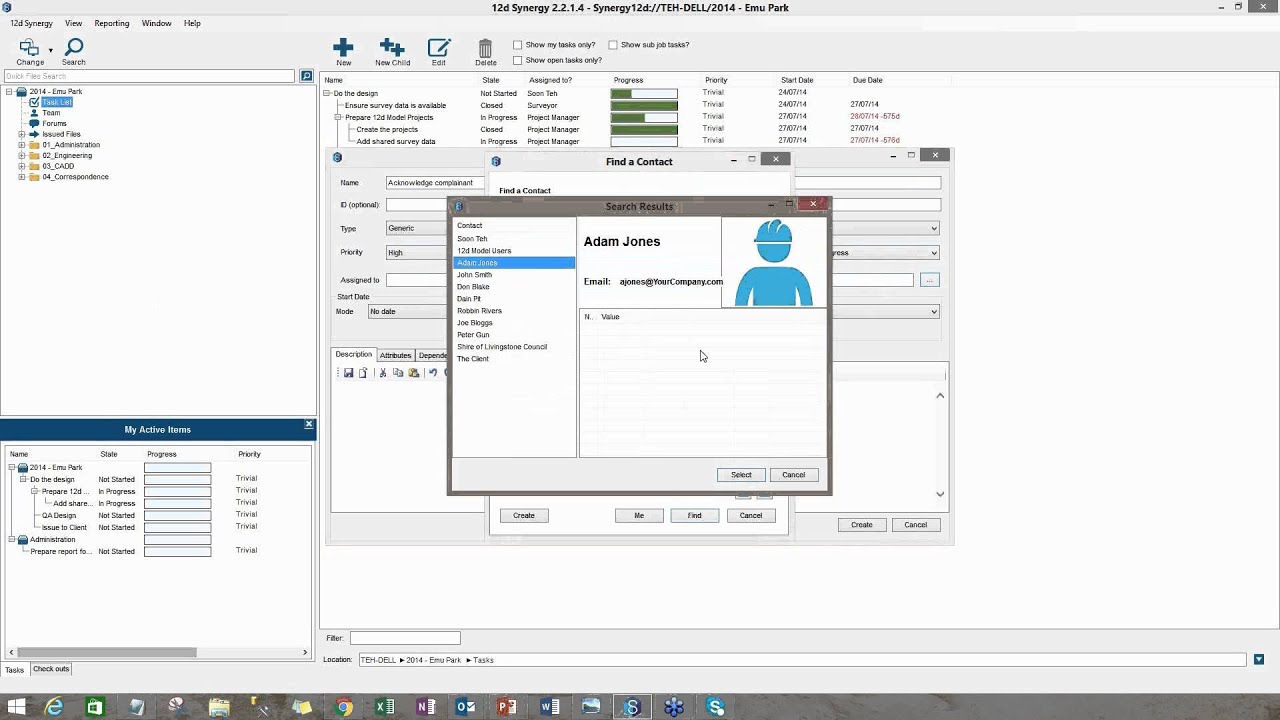Click the location bar blue dropdown icon
The image size is (1280, 720).
[1259, 659]
